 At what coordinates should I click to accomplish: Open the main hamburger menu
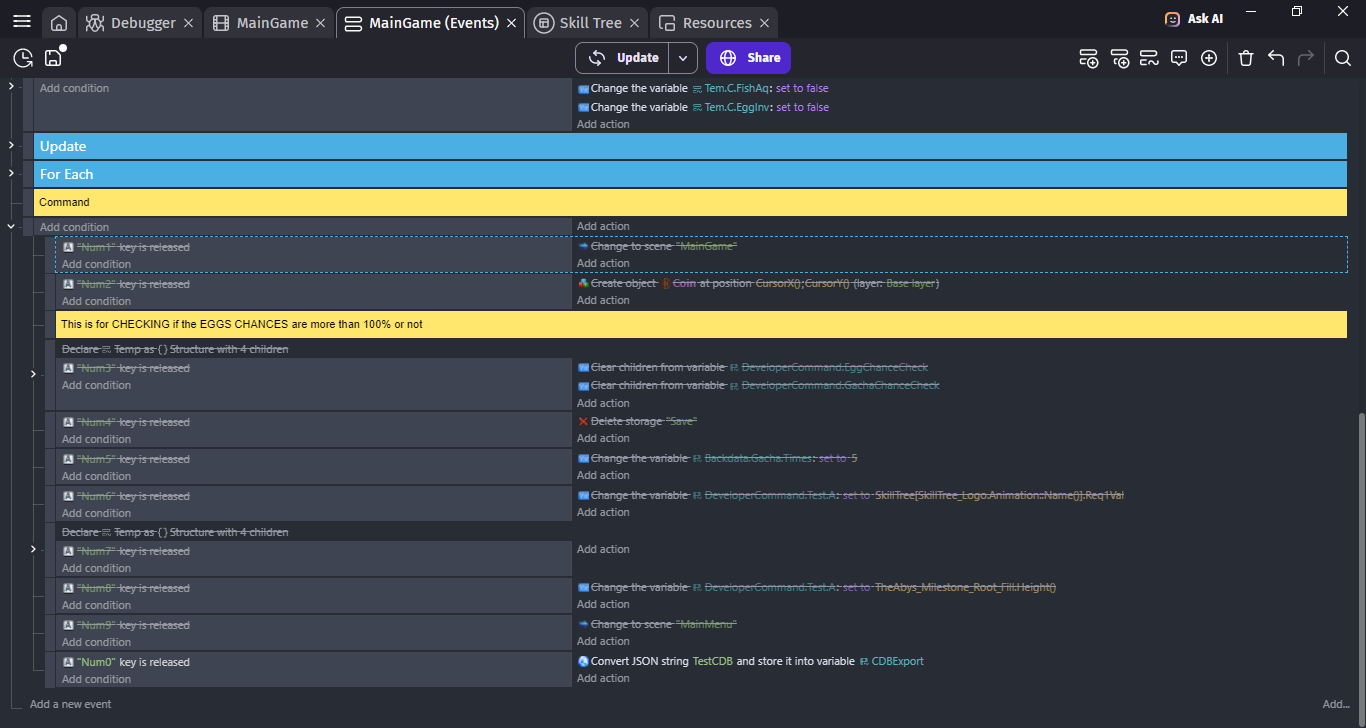pos(22,22)
